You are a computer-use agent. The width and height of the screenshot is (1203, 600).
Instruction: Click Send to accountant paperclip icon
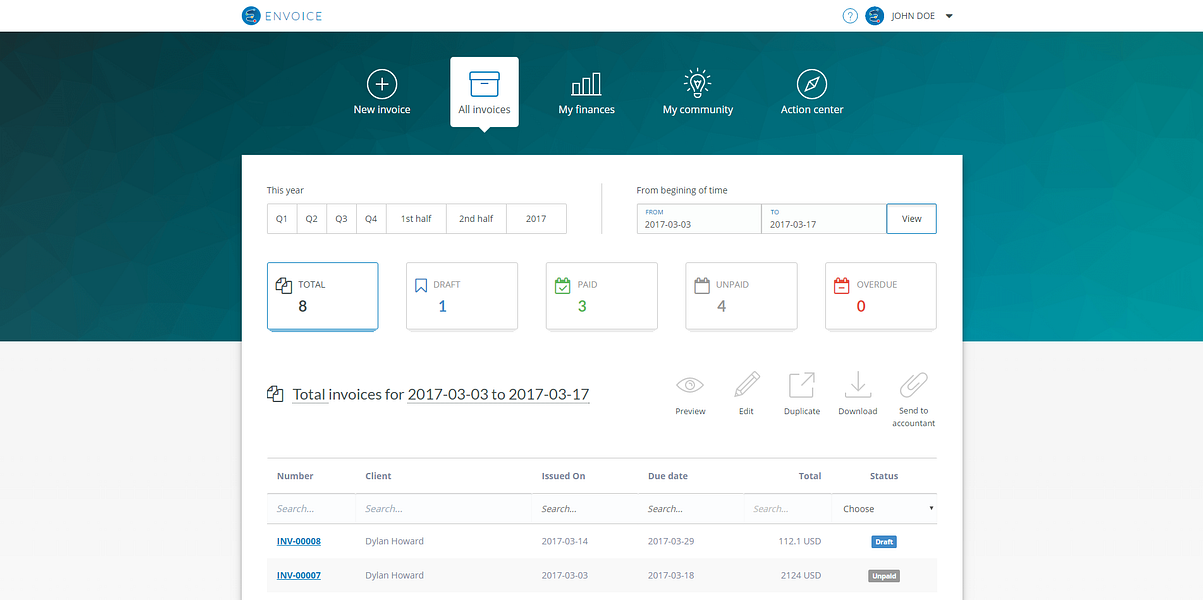(913, 385)
